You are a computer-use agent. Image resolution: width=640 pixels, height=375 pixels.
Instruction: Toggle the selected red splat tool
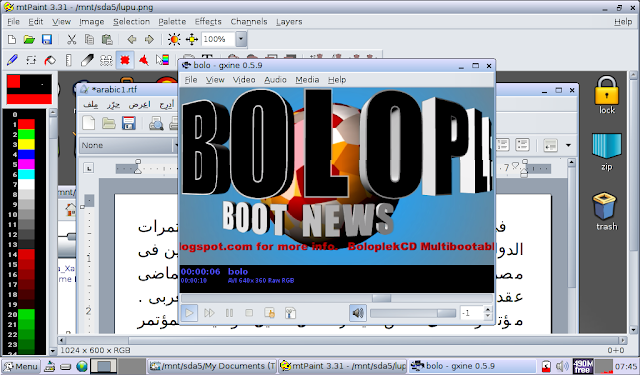tap(125, 60)
